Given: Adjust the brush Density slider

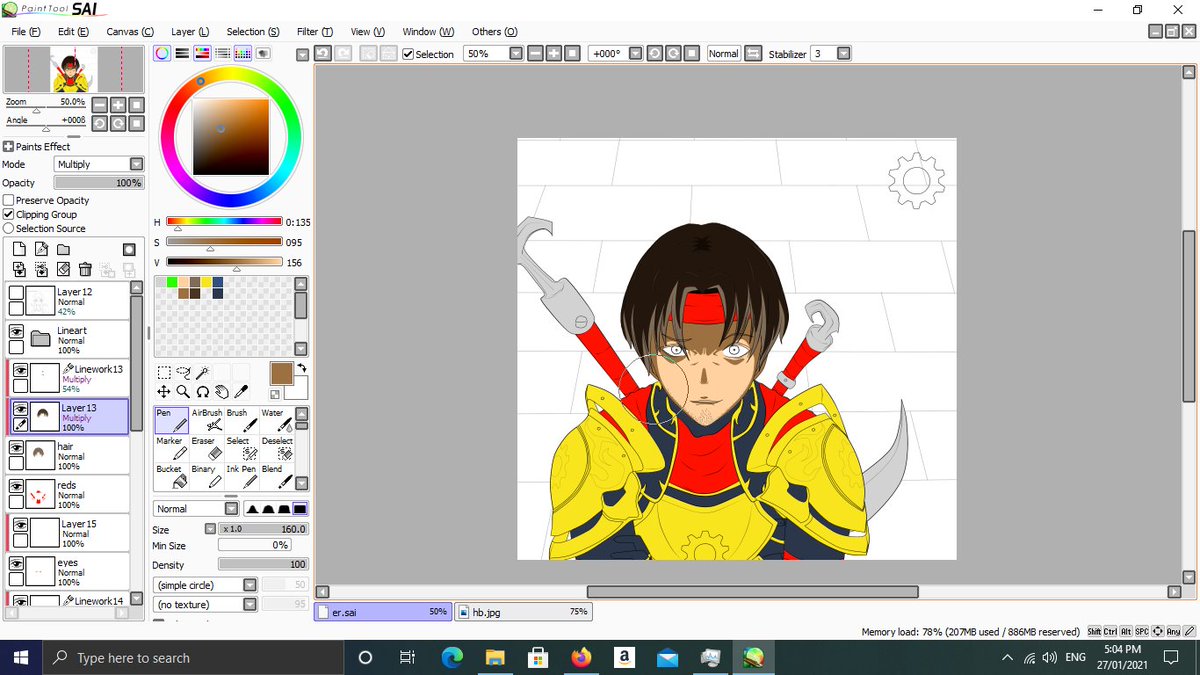Looking at the screenshot, I should (263, 565).
